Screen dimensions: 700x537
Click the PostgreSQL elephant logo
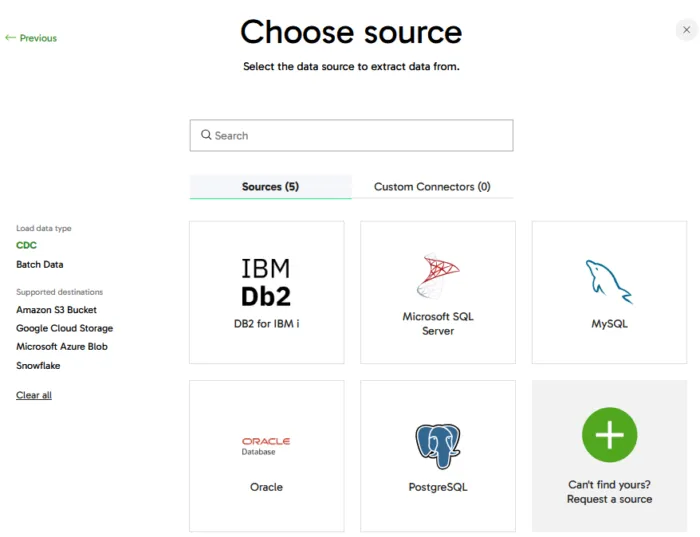coord(438,446)
